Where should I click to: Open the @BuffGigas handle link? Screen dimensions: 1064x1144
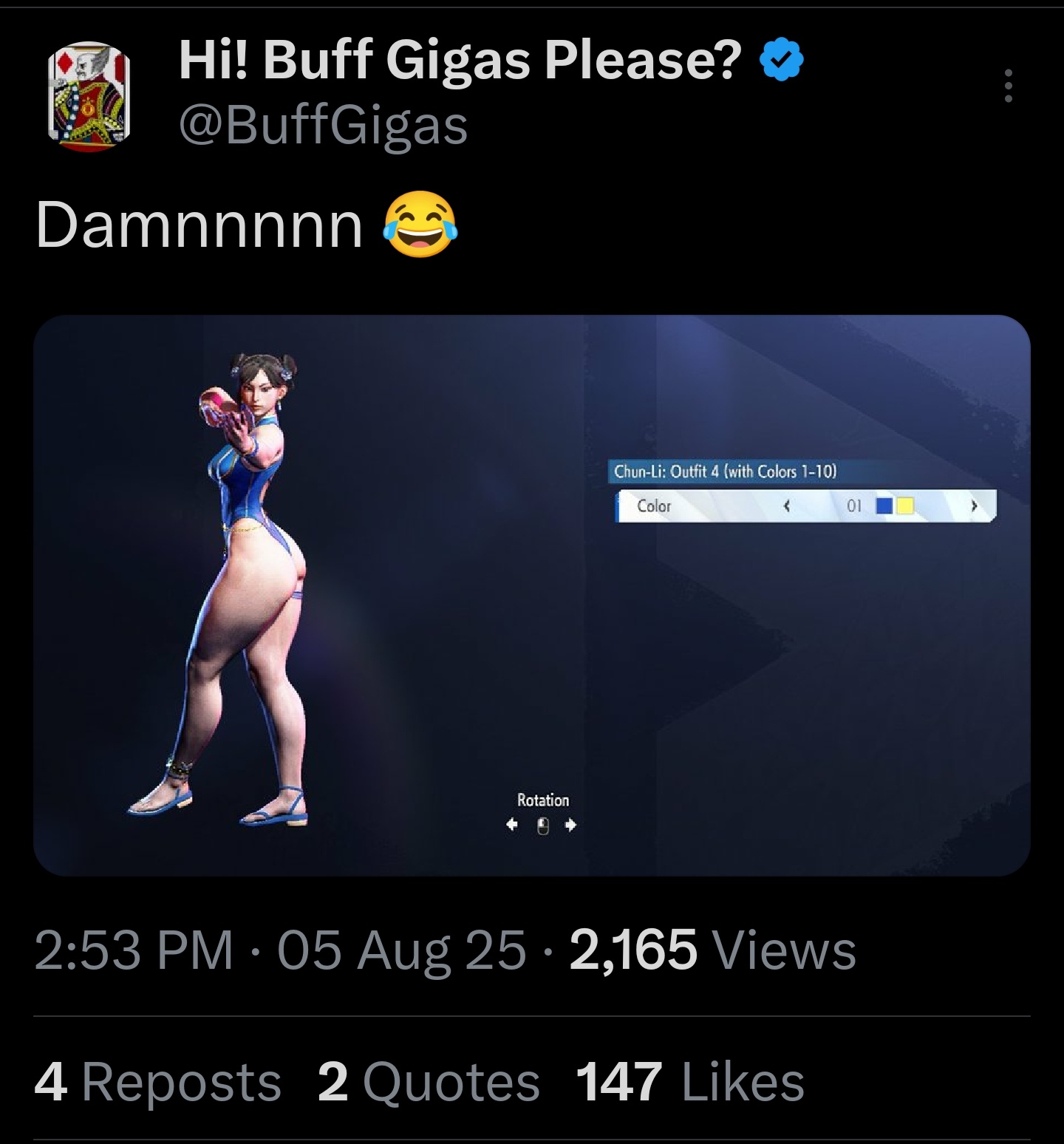click(323, 126)
